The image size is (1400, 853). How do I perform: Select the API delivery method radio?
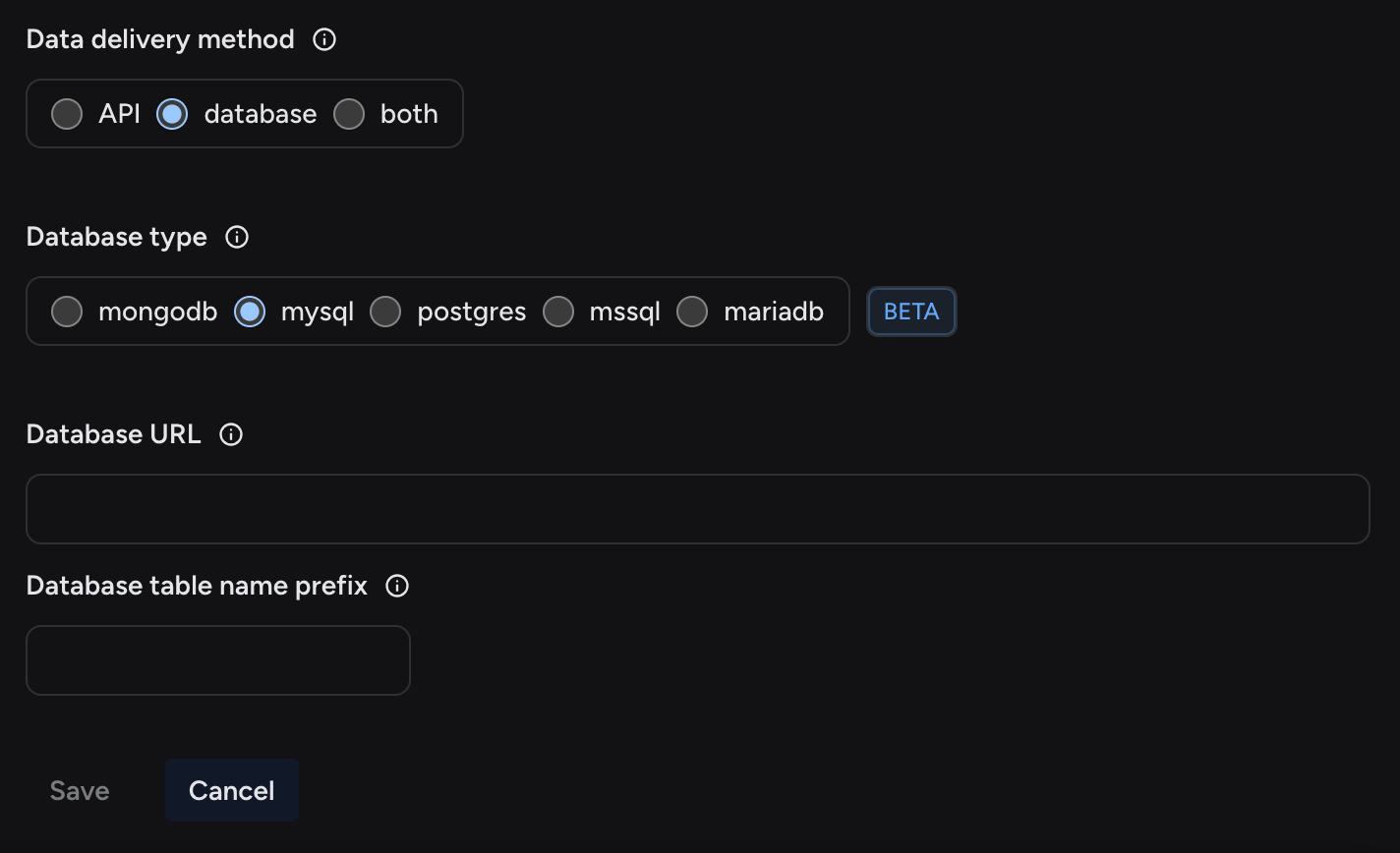[x=67, y=114]
